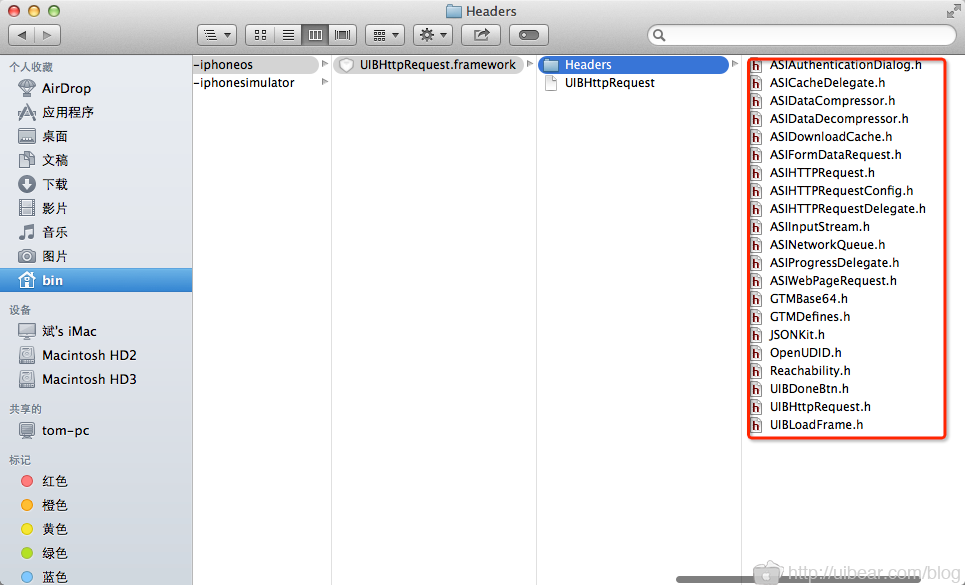The height and width of the screenshot is (585, 965).
Task: Select the tom-pc shared computer
Action: (65, 430)
